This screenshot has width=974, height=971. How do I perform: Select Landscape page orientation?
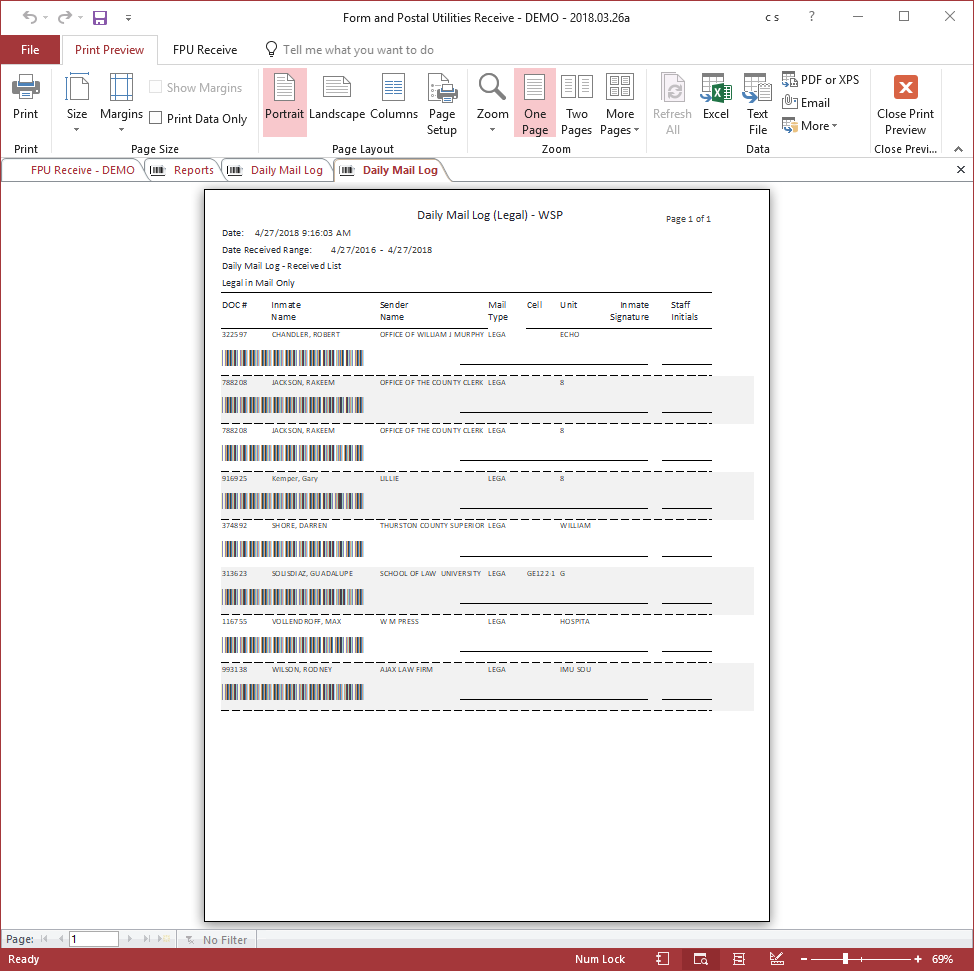(337, 98)
